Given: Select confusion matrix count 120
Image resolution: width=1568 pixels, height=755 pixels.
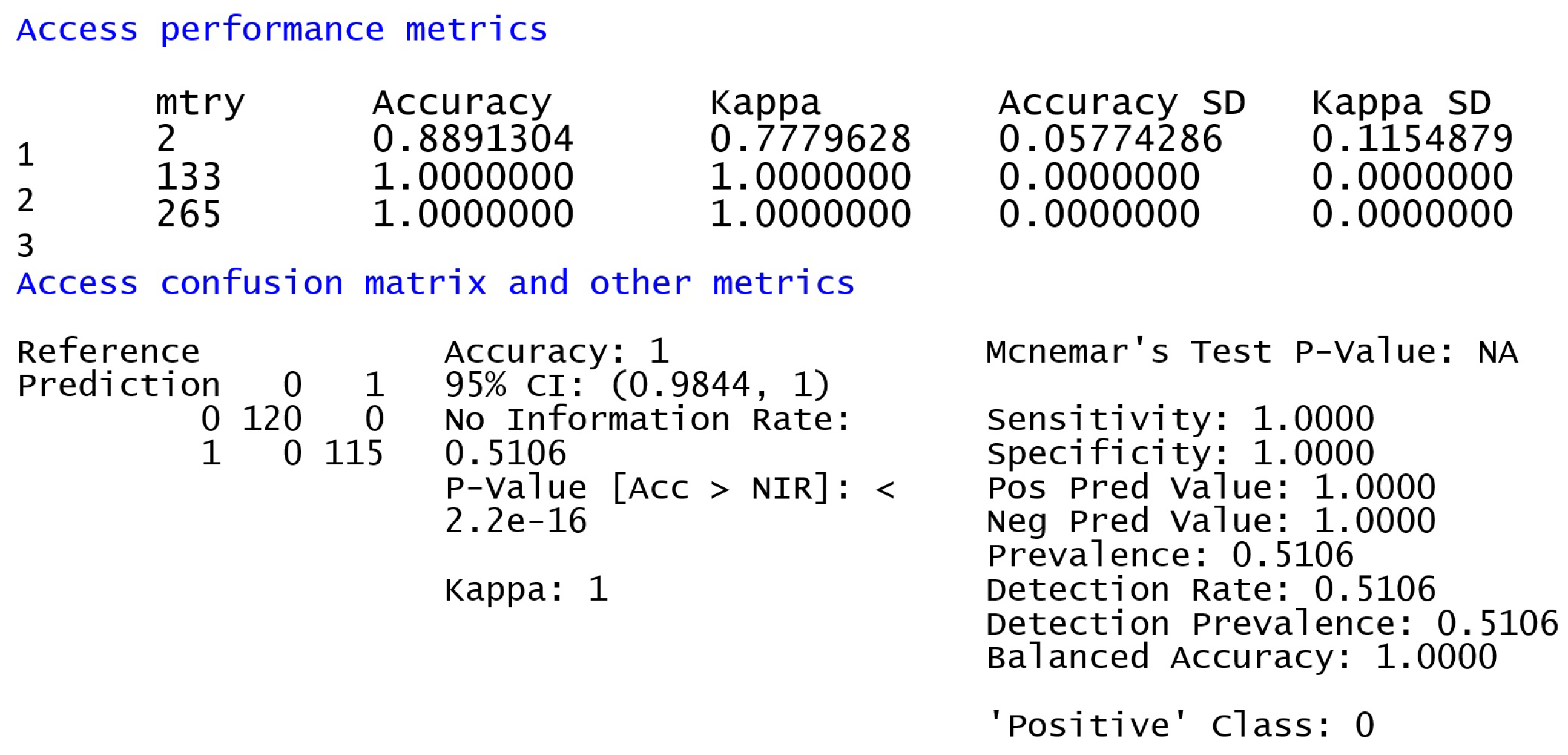Looking at the screenshot, I should tap(272, 419).
